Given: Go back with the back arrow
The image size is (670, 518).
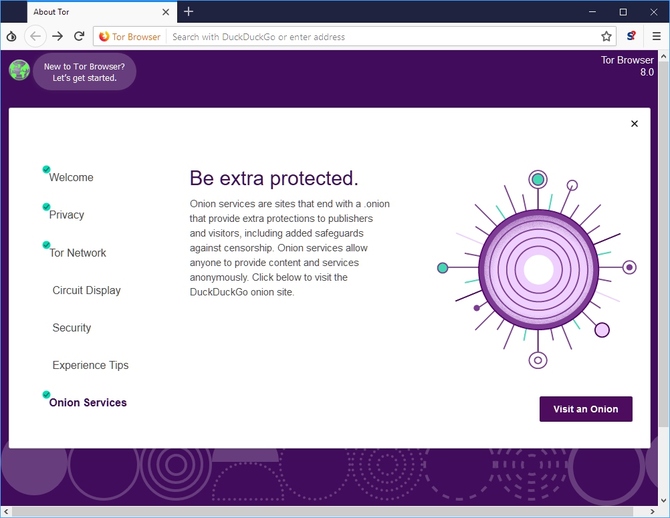Looking at the screenshot, I should click(x=35, y=37).
